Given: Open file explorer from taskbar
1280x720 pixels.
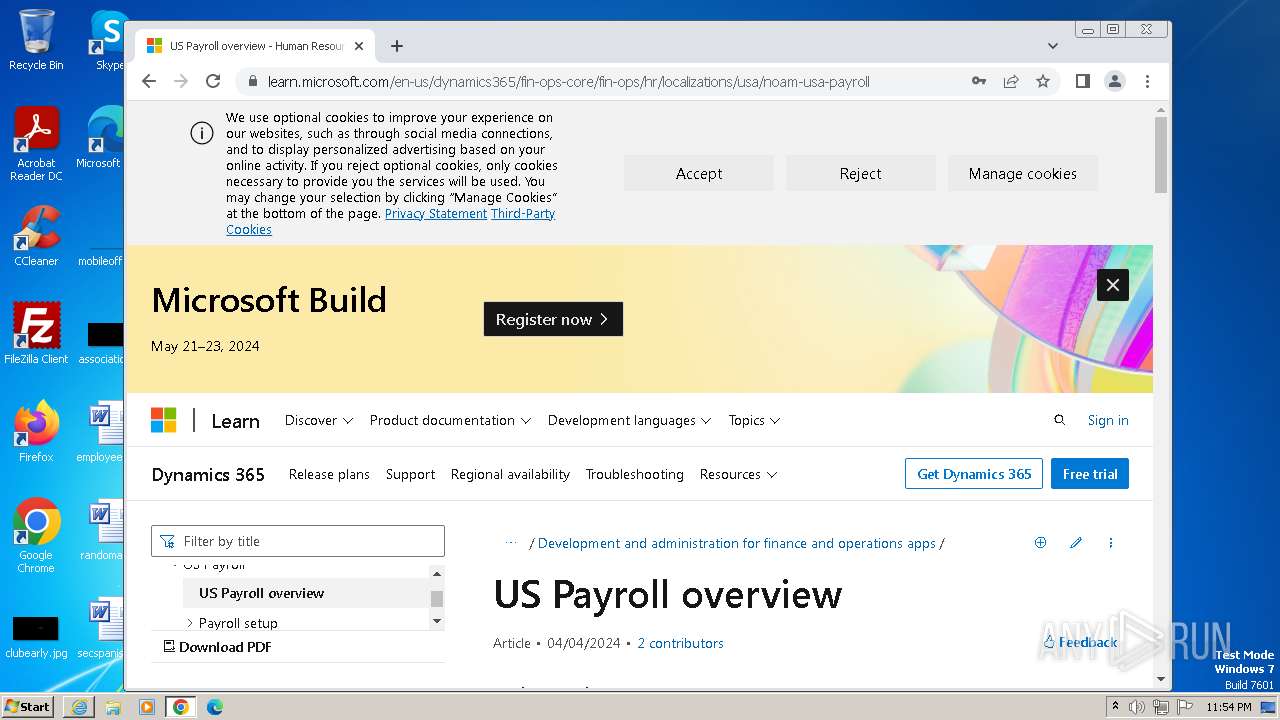Looking at the screenshot, I should tap(113, 707).
